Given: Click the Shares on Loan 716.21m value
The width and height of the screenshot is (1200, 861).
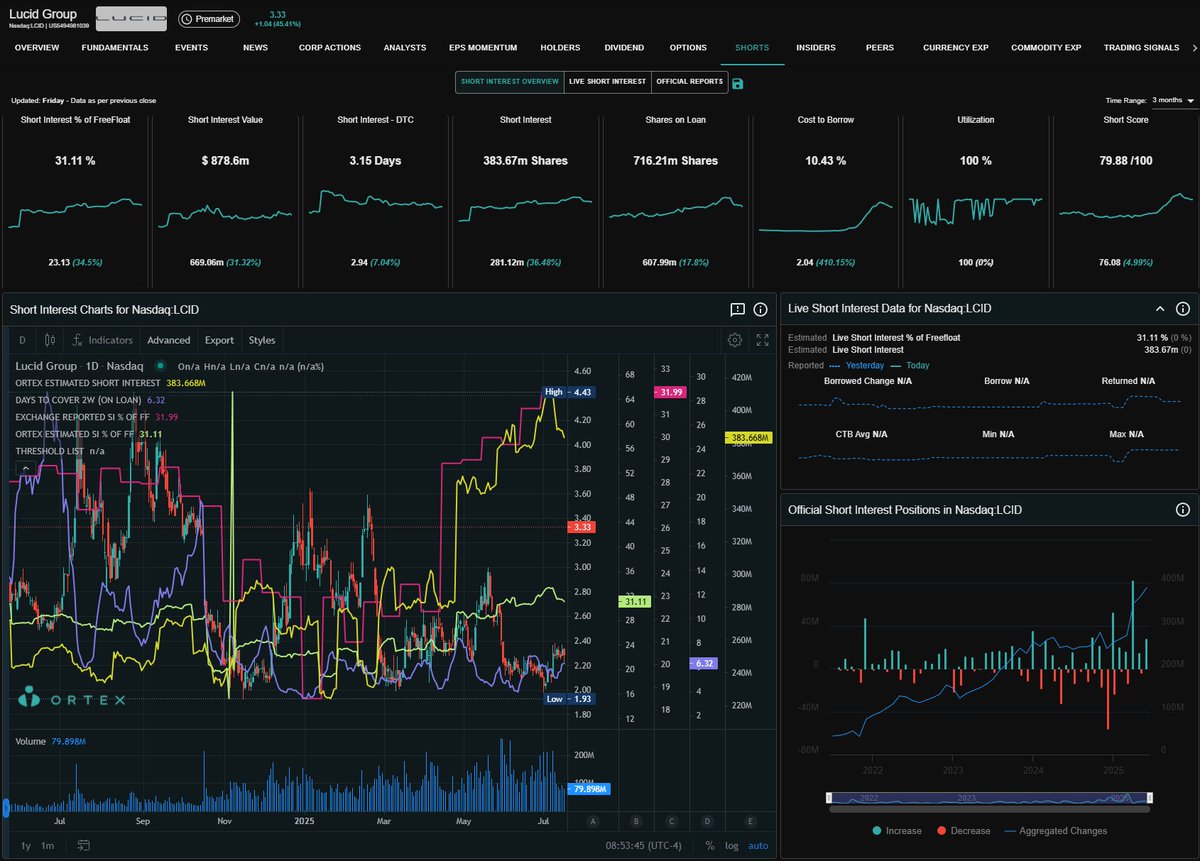Looking at the screenshot, I should tap(675, 161).
